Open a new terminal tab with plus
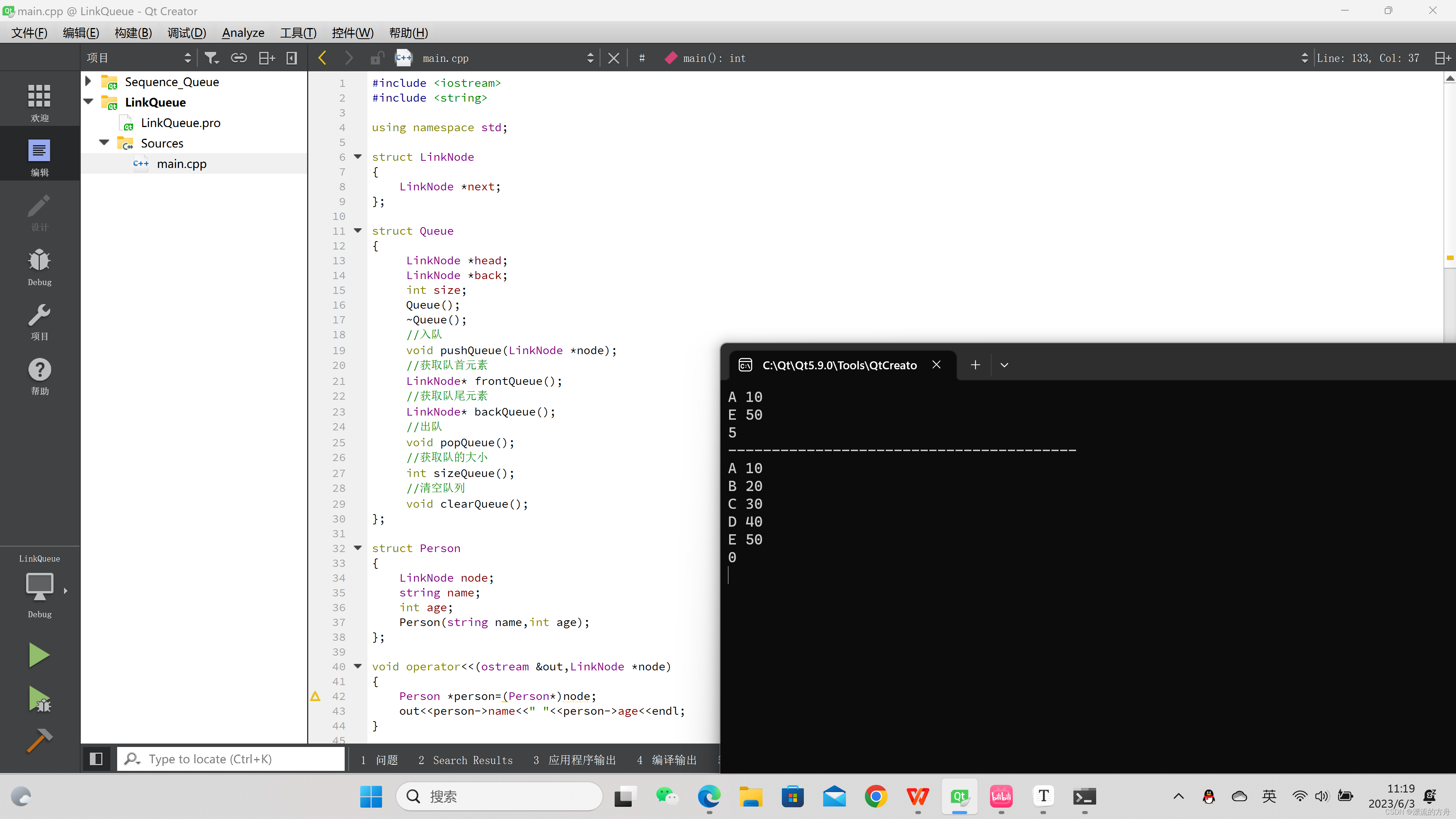Viewport: 1456px width, 819px height. (975, 365)
